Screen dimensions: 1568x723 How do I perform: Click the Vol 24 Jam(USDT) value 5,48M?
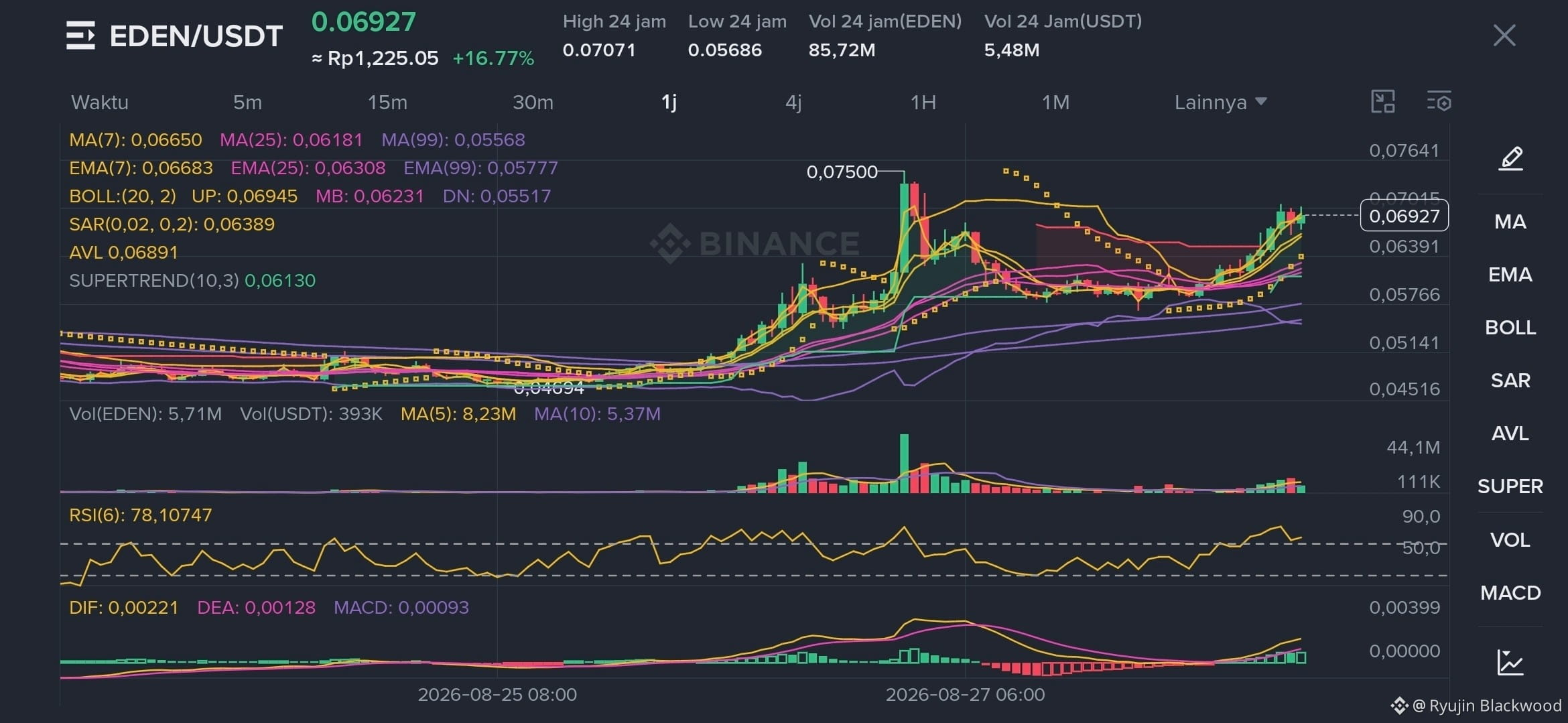tap(1012, 50)
